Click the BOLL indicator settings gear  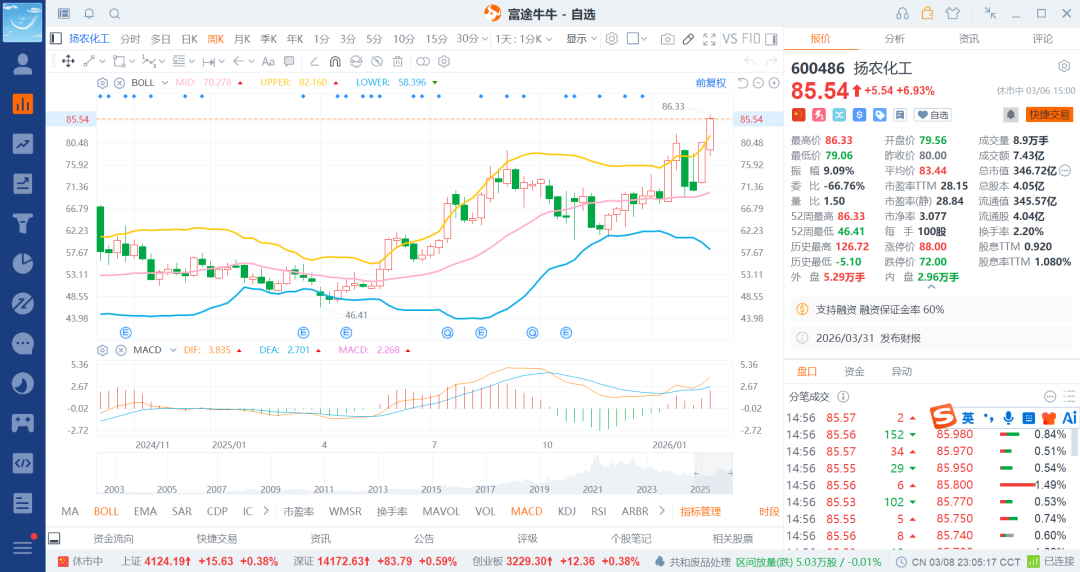pos(102,82)
